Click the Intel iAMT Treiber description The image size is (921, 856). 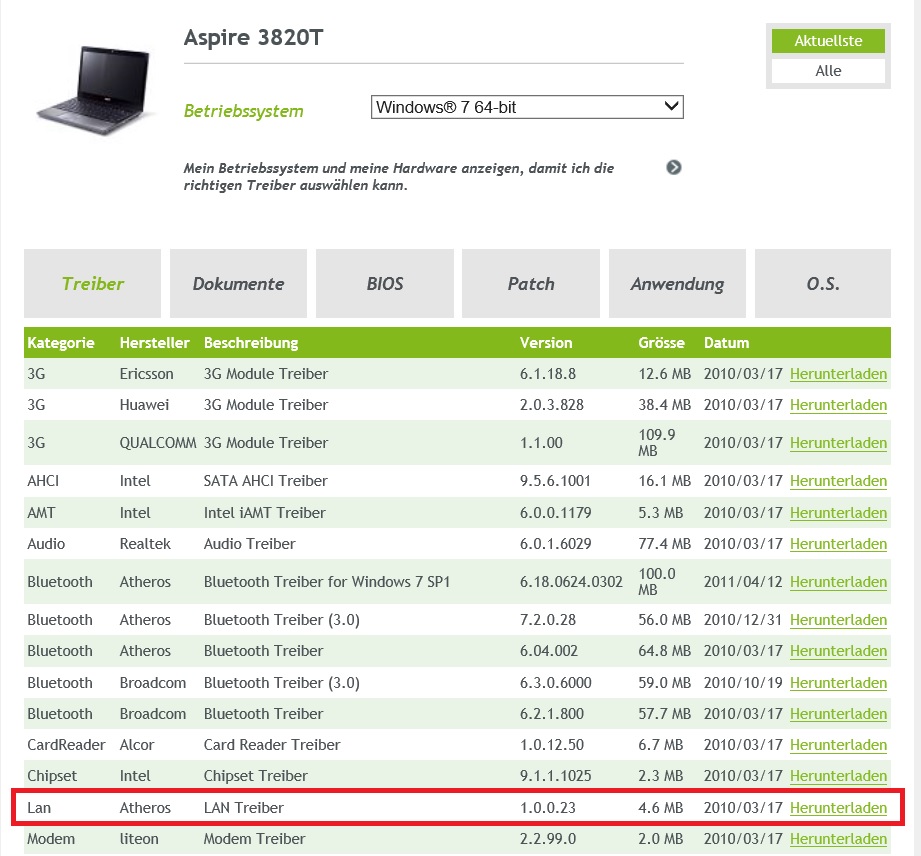[x=264, y=513]
